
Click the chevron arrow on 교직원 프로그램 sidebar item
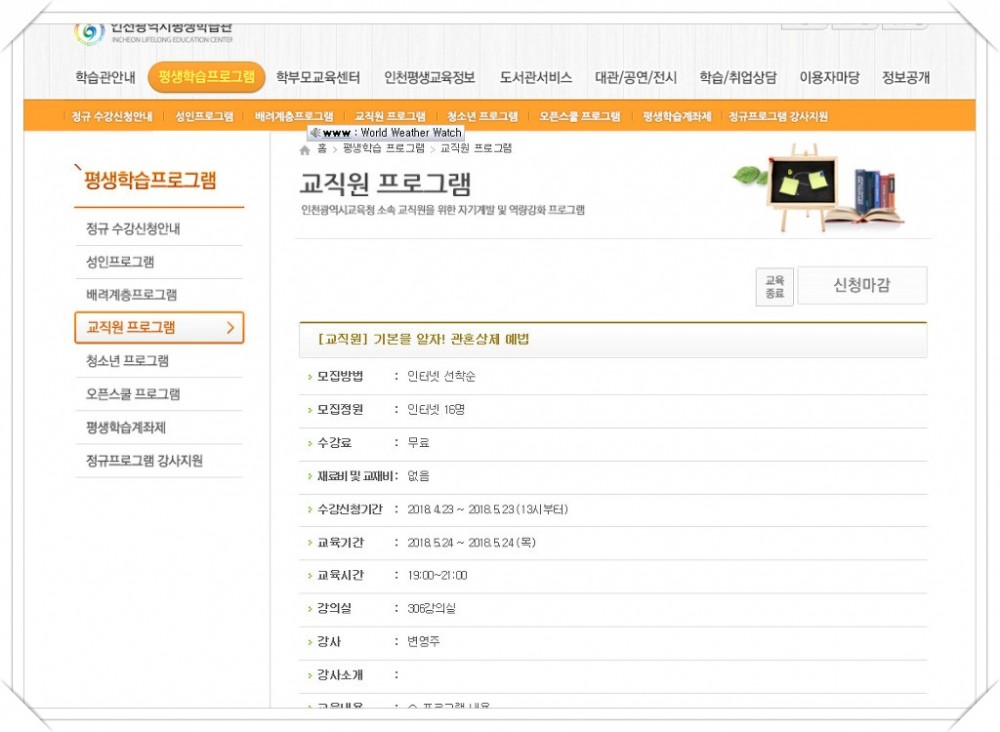(230, 327)
